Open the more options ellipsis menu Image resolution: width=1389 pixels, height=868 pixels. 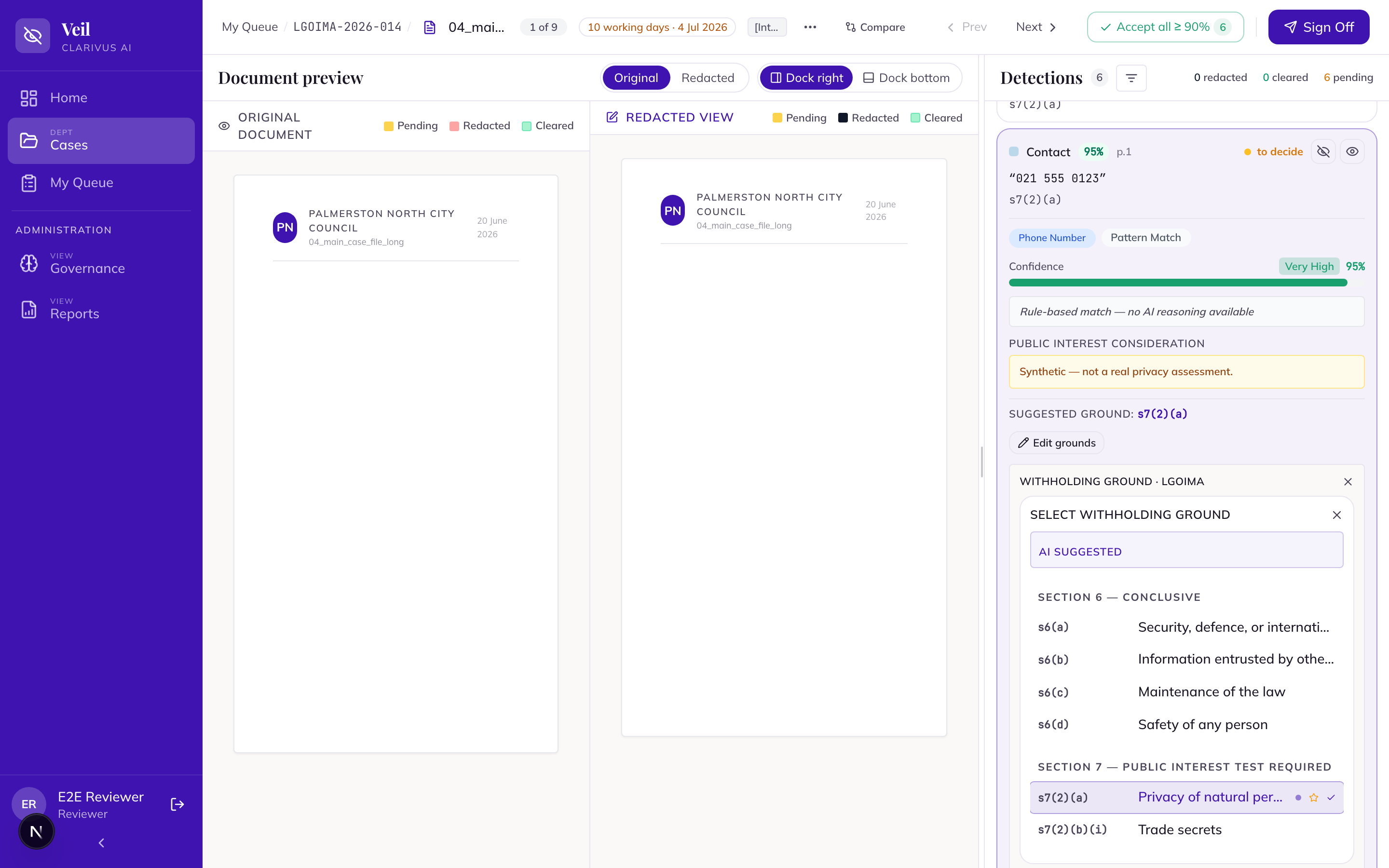pyautogui.click(x=810, y=27)
